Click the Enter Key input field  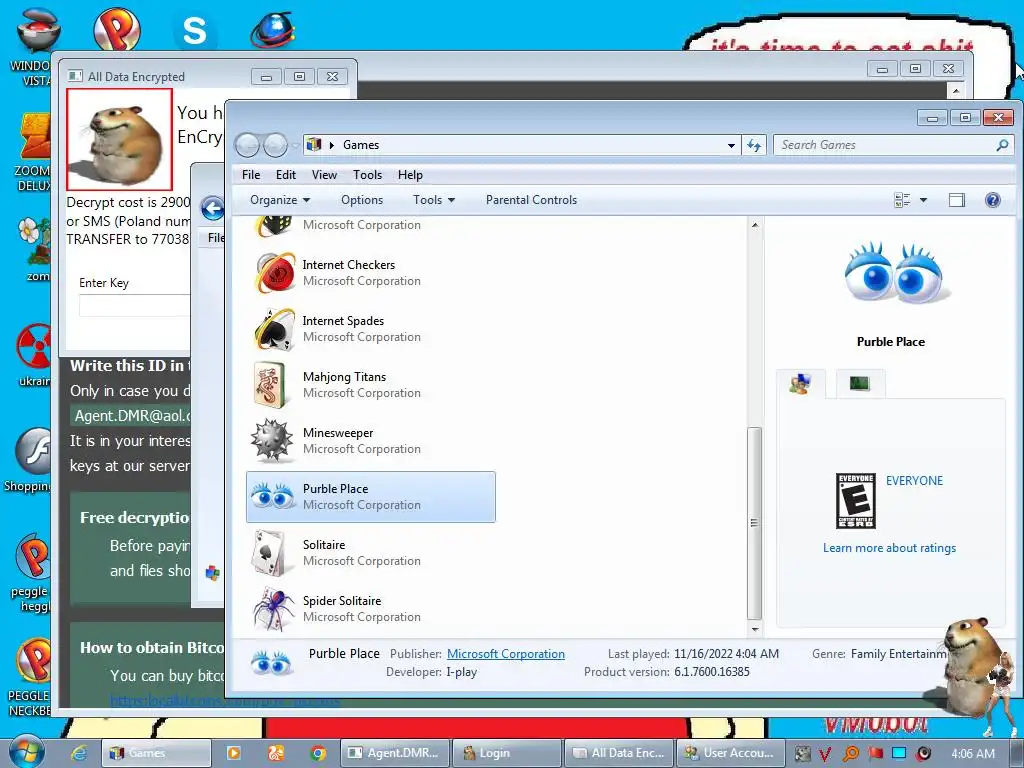pos(135,305)
